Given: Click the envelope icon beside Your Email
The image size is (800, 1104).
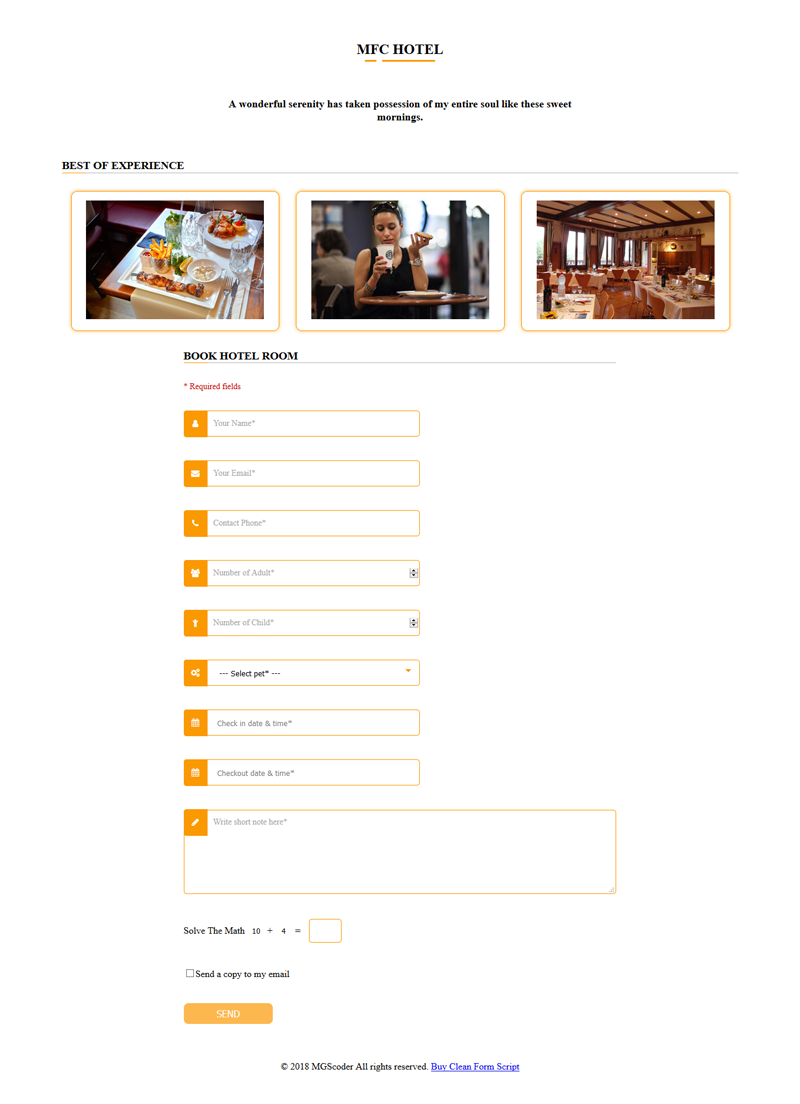Looking at the screenshot, I should pyautogui.click(x=195, y=474).
